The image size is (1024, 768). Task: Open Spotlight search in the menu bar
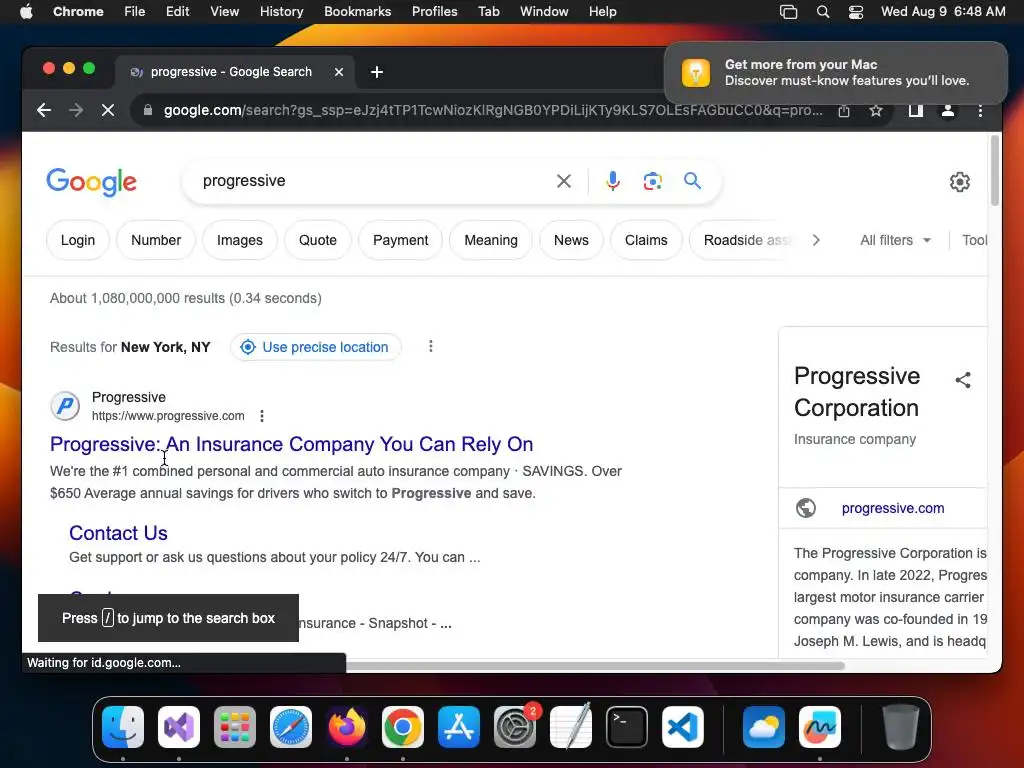pos(823,12)
